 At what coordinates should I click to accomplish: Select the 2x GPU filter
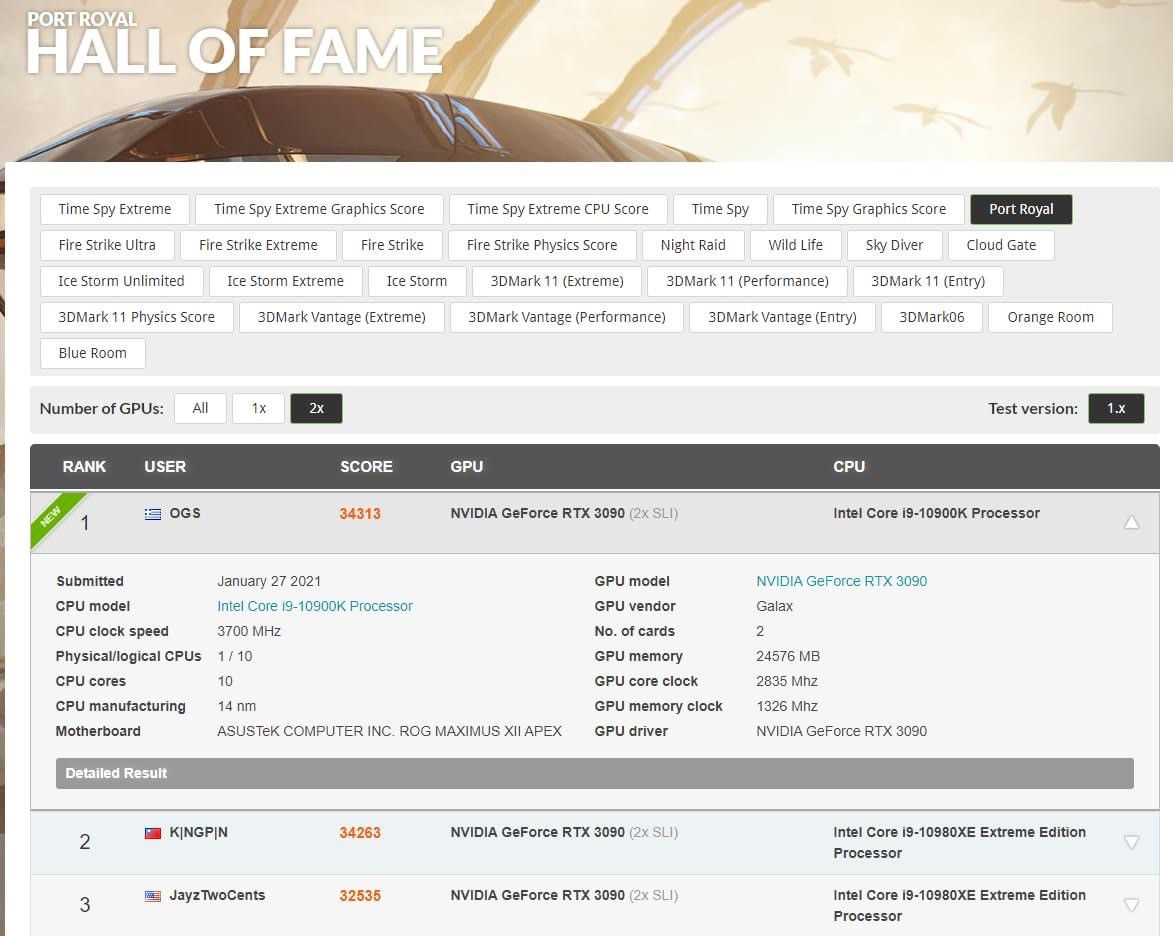point(316,409)
